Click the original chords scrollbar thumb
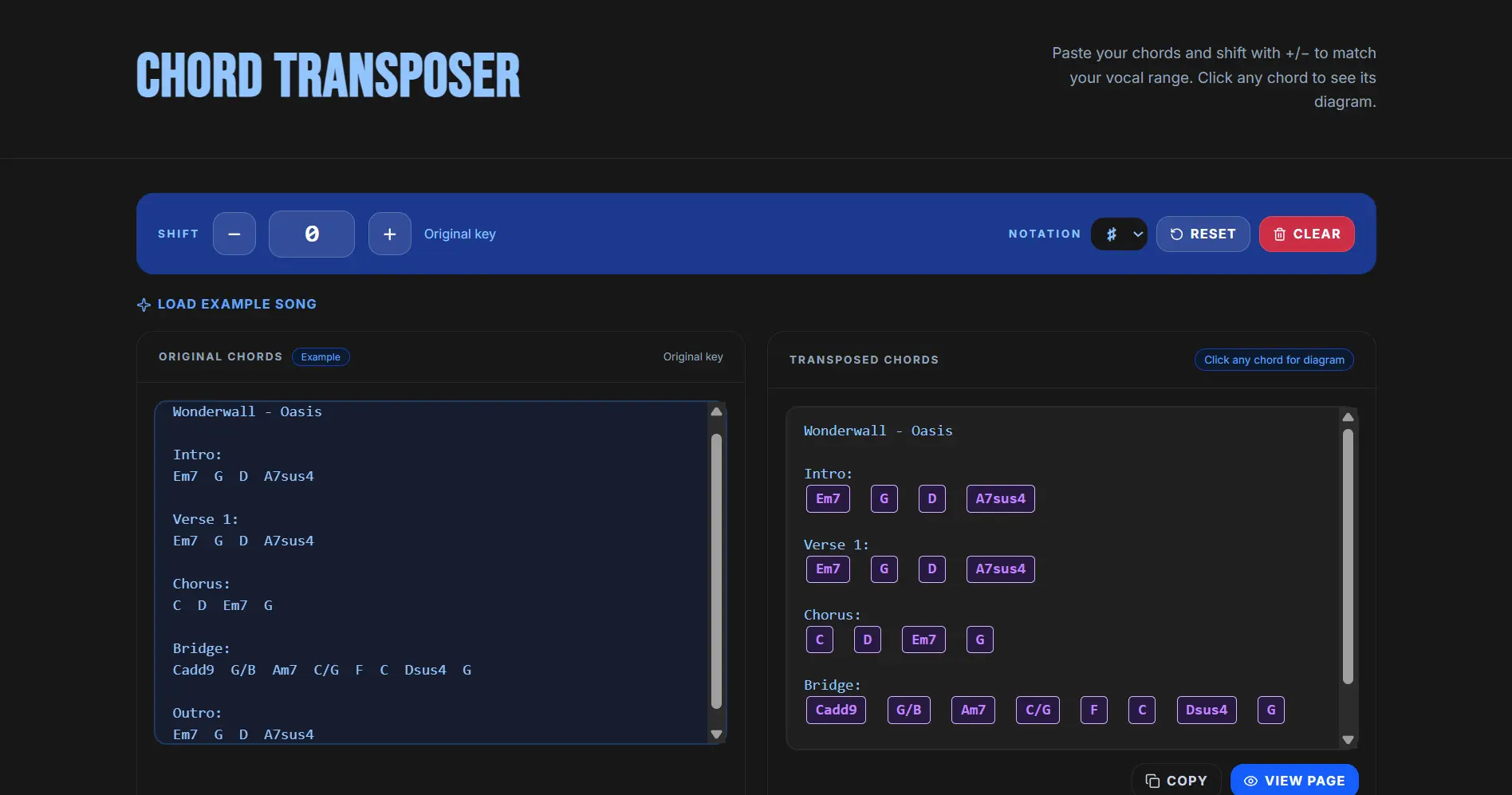1512x795 pixels. (716, 571)
